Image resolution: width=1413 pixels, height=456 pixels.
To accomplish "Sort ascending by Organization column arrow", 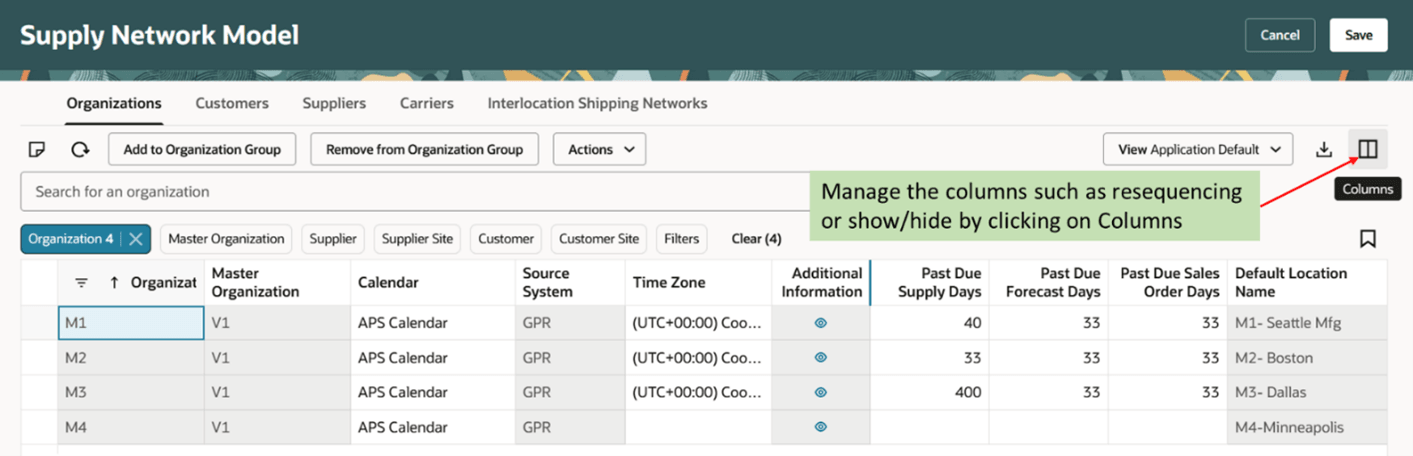I will 114,283.
